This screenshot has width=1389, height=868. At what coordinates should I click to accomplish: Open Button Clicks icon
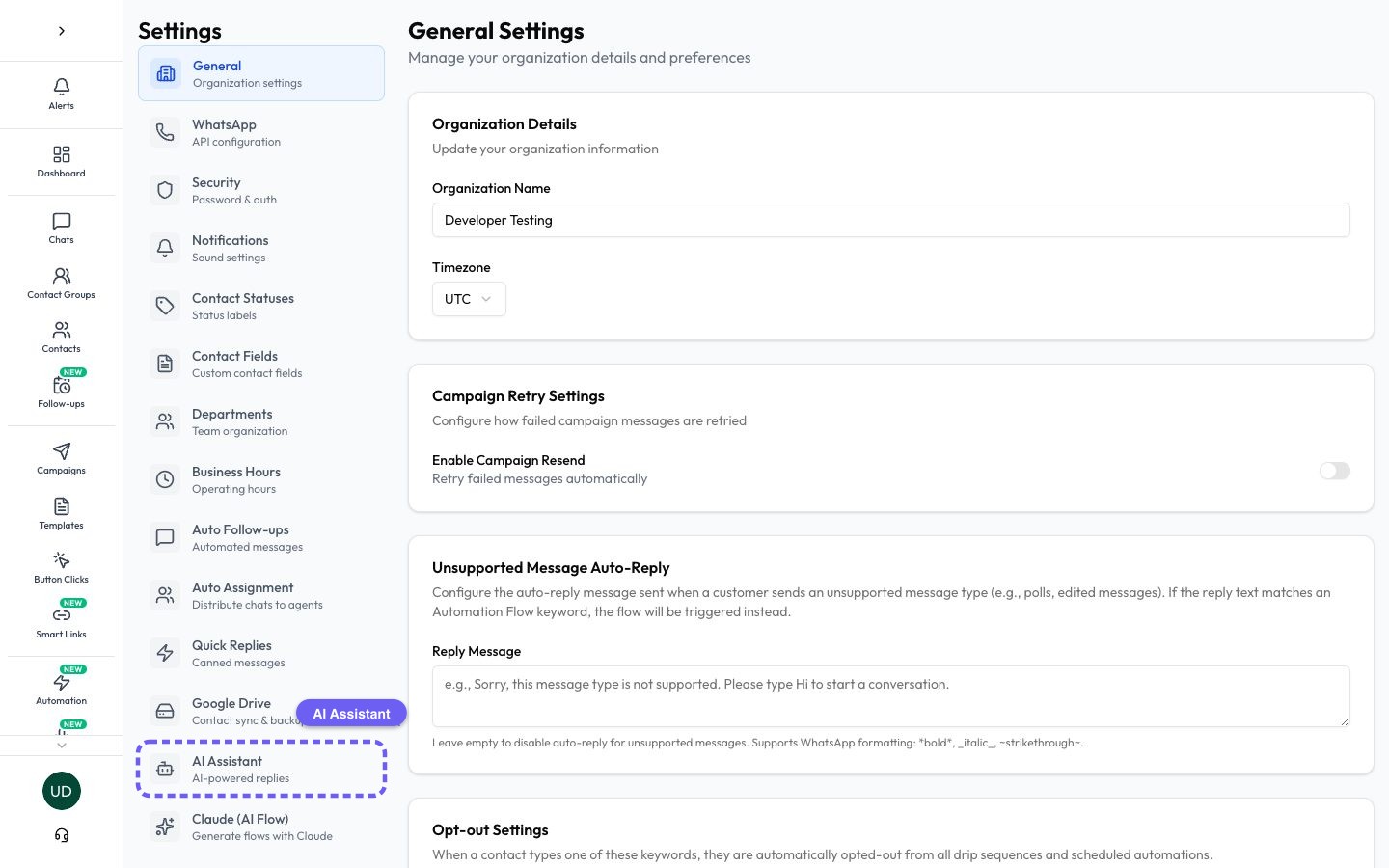[x=62, y=560]
